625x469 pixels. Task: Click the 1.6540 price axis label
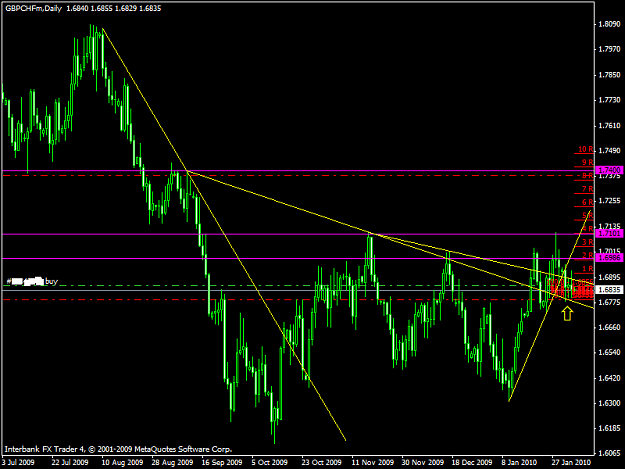609,352
